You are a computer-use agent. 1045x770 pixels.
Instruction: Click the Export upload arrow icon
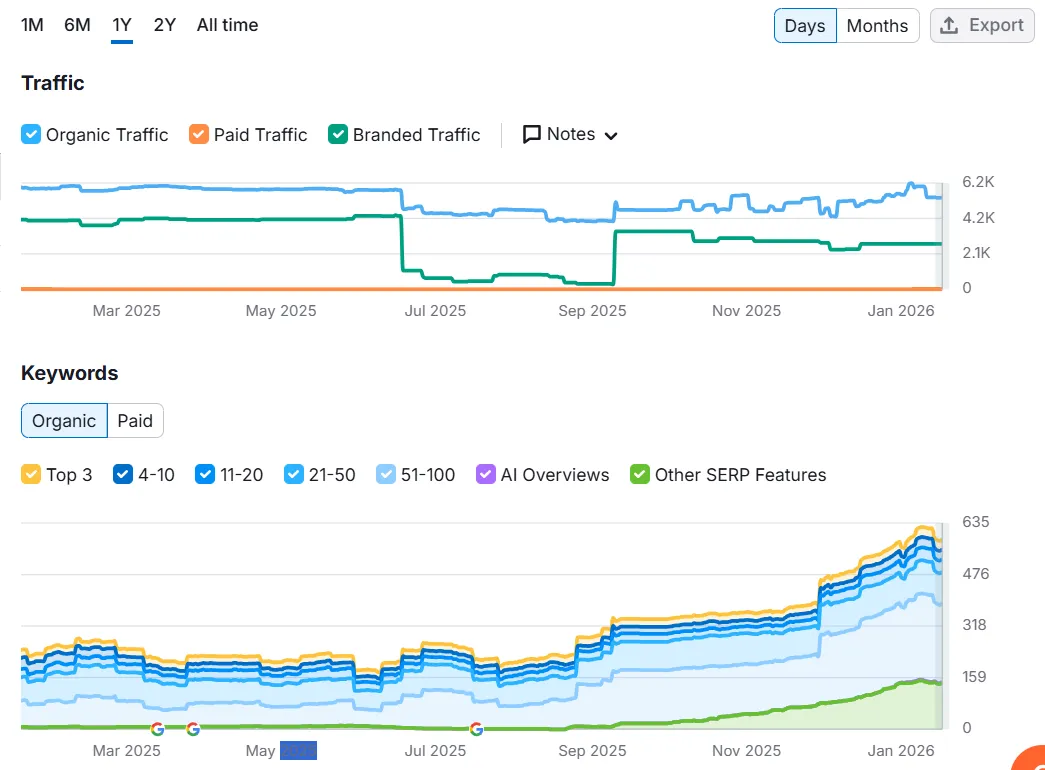[950, 26]
